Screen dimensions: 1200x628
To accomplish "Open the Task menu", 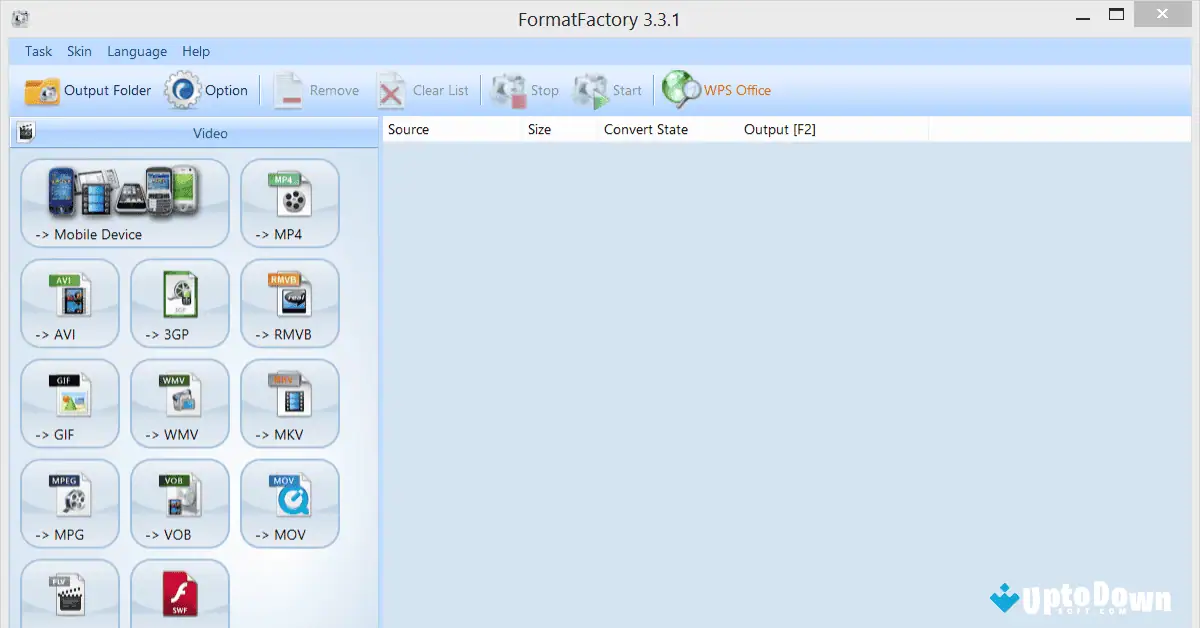I will click(x=38, y=51).
